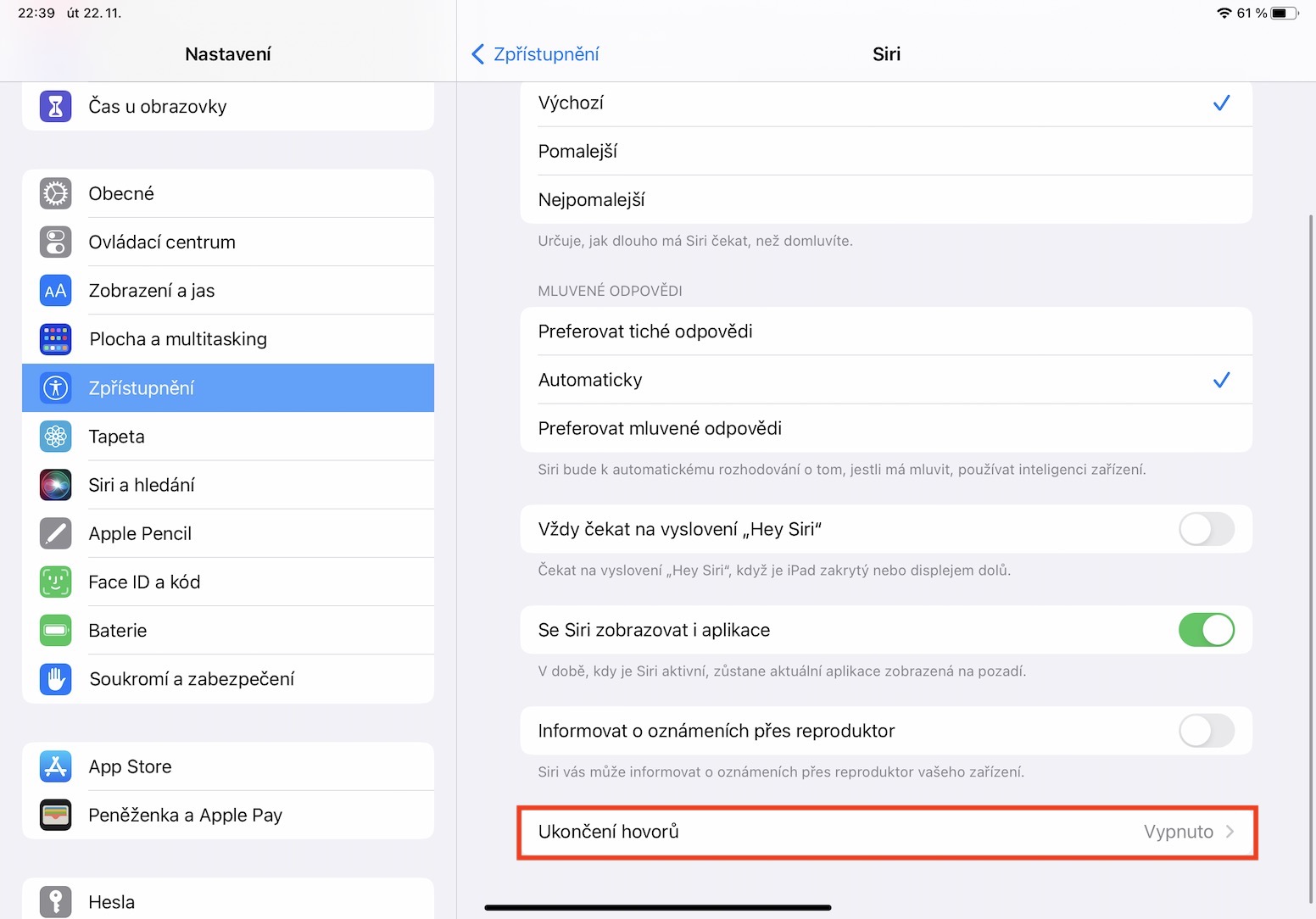Open Ovládací centrum icon
This screenshot has height=919, width=1316.
[56, 242]
